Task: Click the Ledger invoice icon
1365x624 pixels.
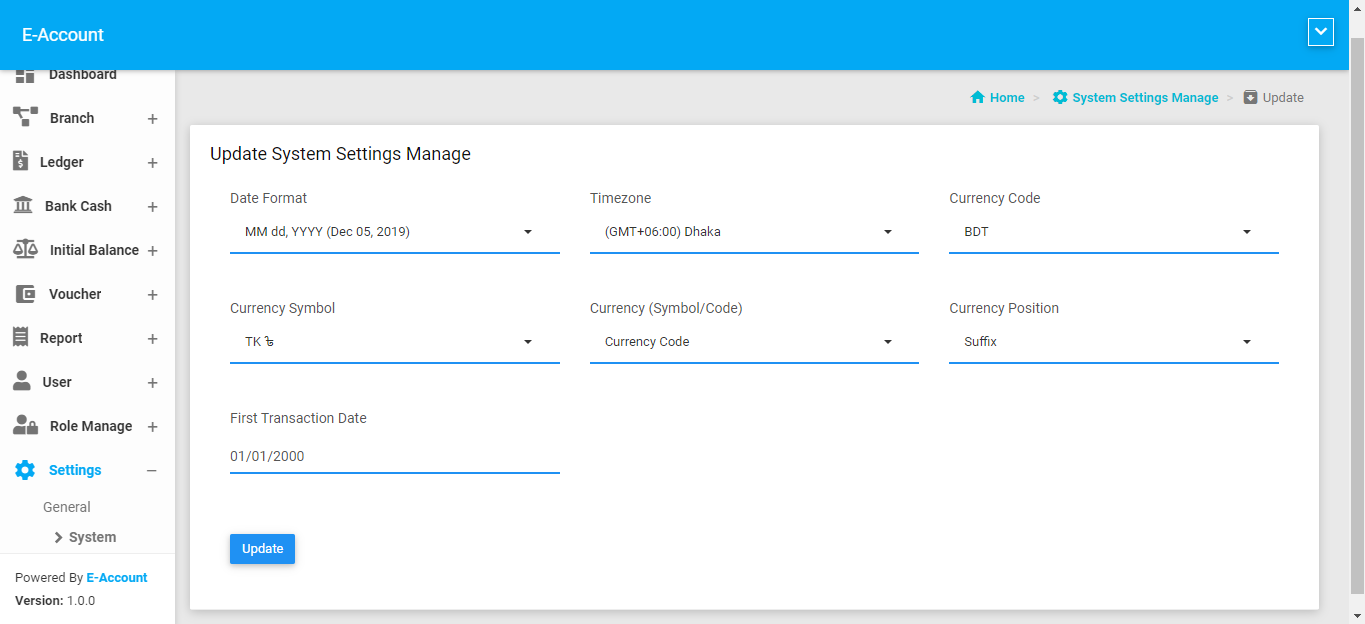Action: click(x=20, y=161)
